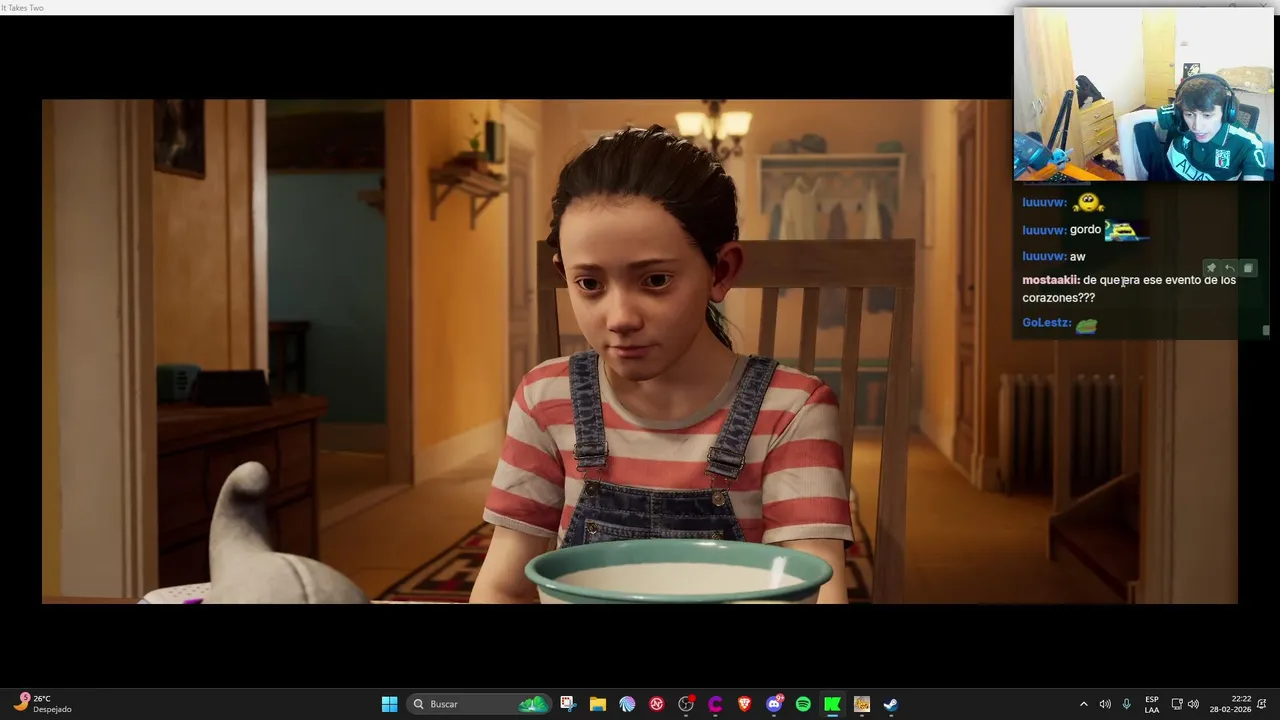This screenshot has width=1280, height=720.
Task: Click the emote after 'gordo'
Action: coord(1126,230)
